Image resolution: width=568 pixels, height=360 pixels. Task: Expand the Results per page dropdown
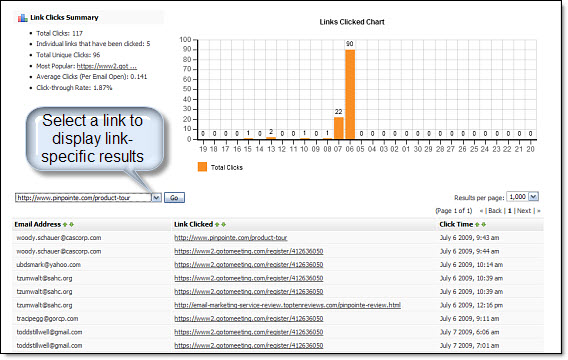coord(533,197)
